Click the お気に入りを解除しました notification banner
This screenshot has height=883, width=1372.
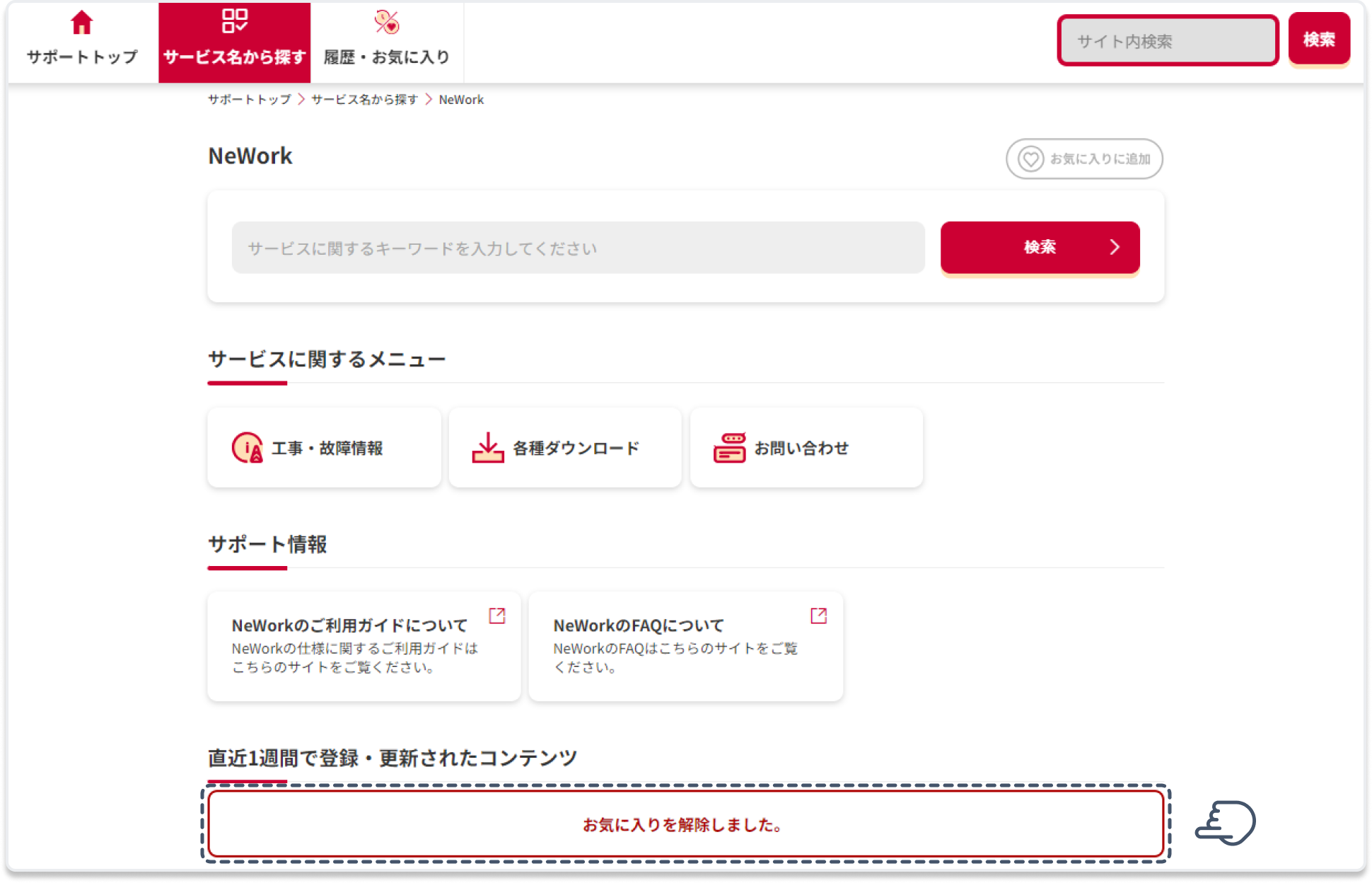[685, 824]
